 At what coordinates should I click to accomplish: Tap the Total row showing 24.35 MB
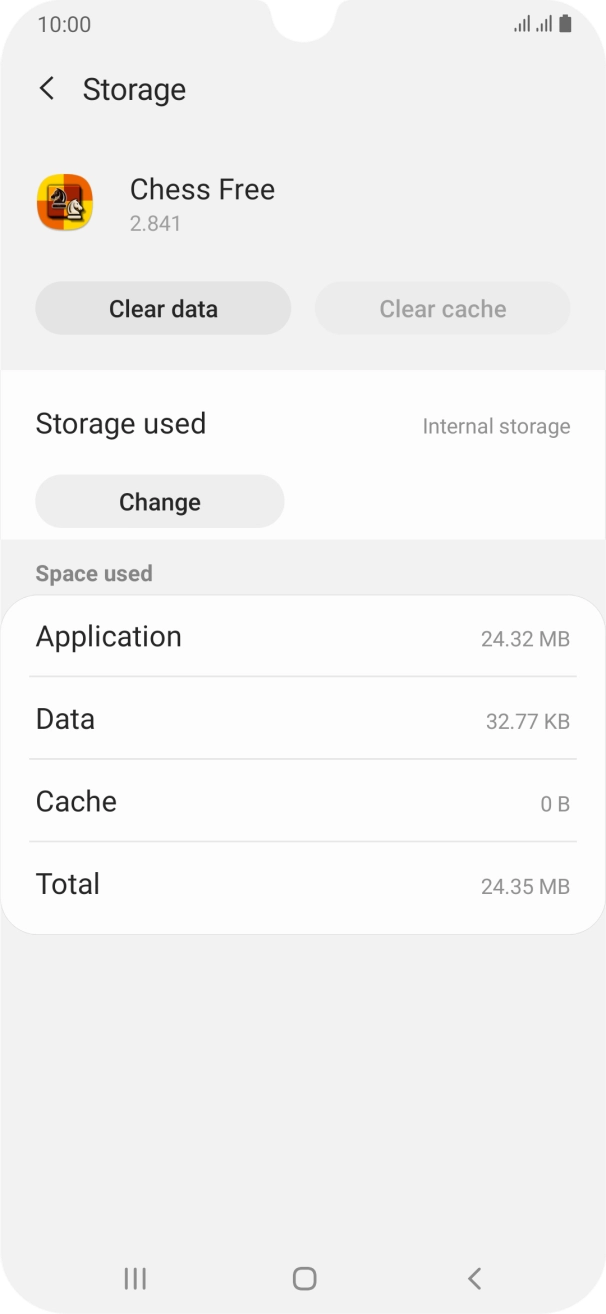pos(303,885)
